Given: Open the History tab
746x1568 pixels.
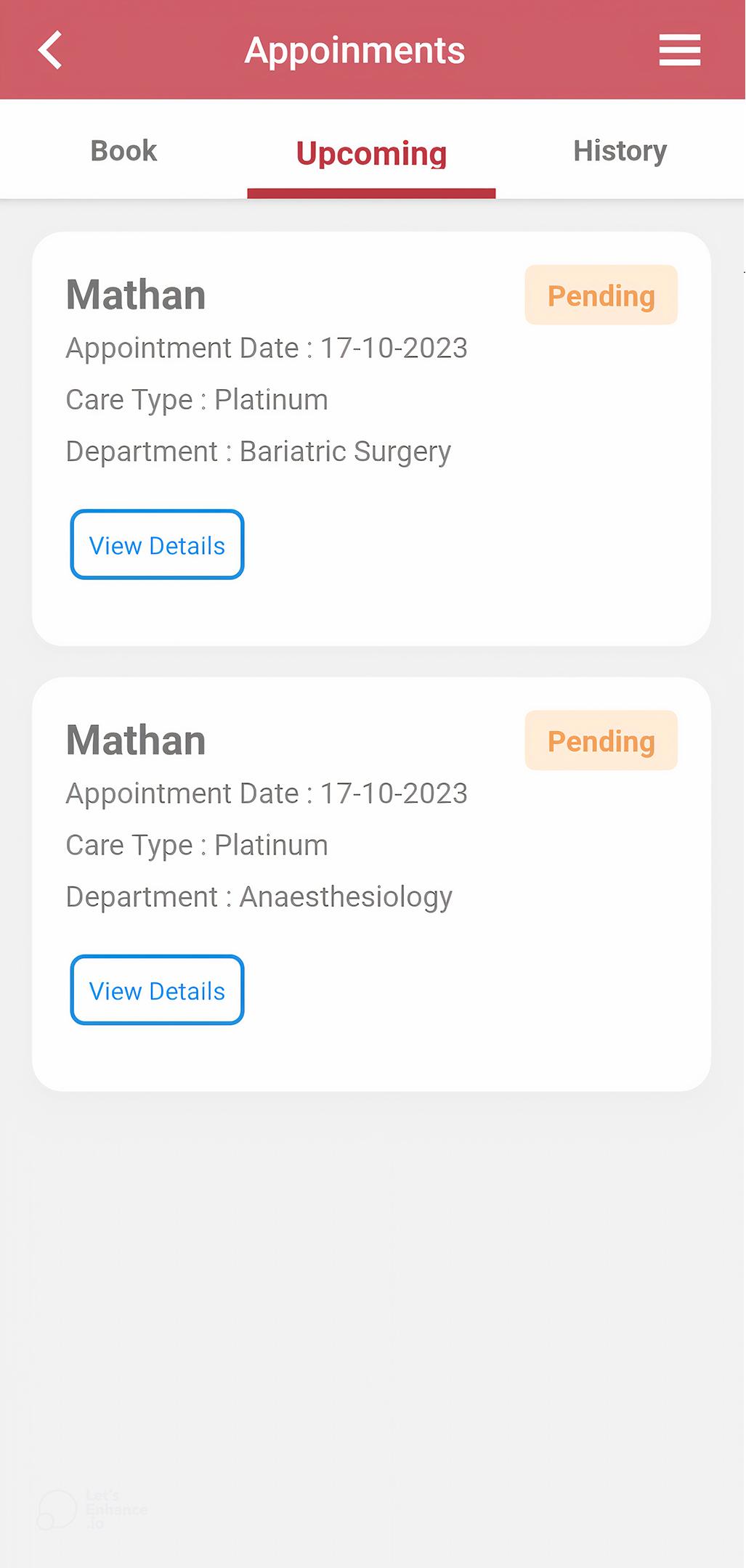Looking at the screenshot, I should pos(620,151).
